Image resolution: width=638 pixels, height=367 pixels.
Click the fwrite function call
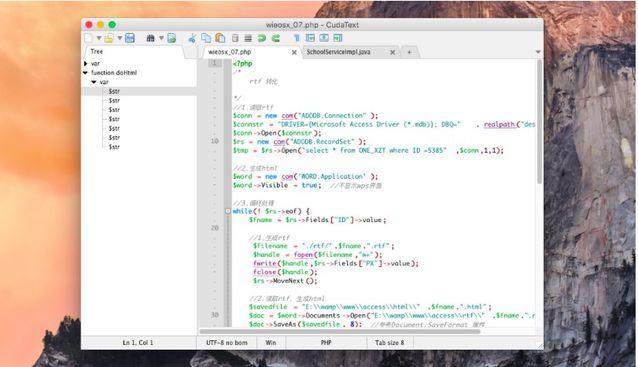(264, 263)
